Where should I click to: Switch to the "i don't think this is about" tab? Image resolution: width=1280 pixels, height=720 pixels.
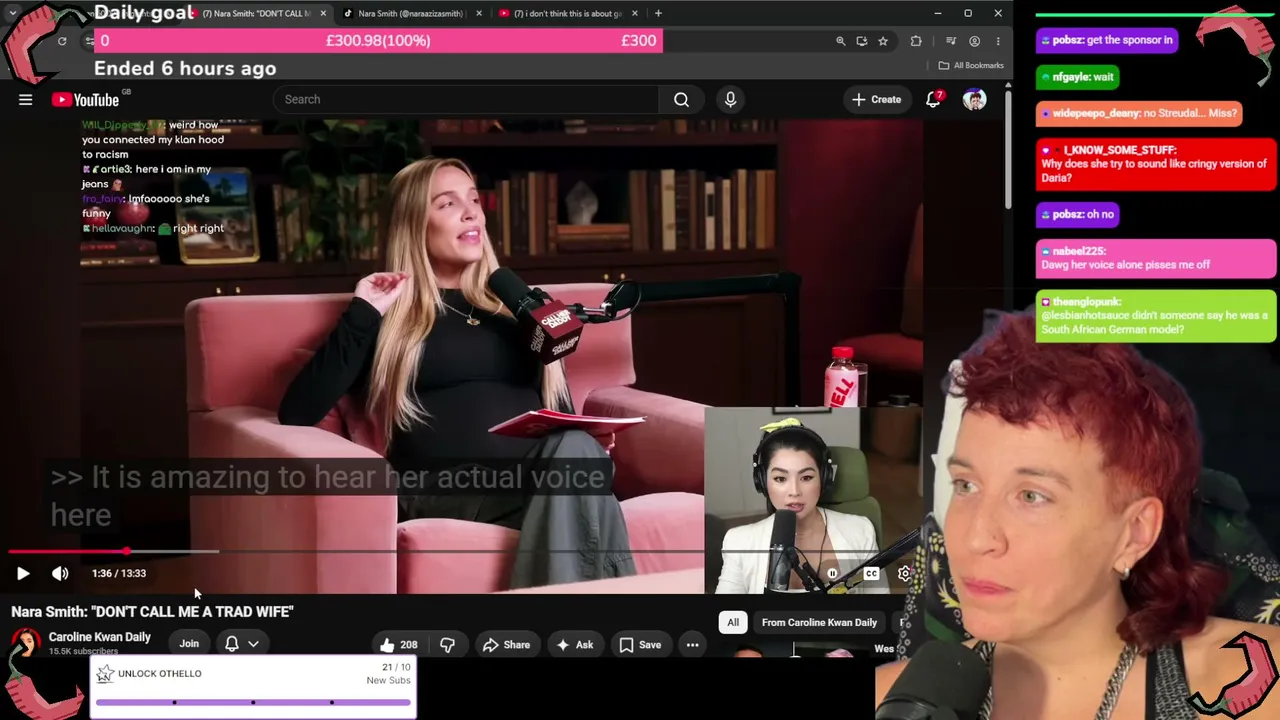(x=567, y=13)
